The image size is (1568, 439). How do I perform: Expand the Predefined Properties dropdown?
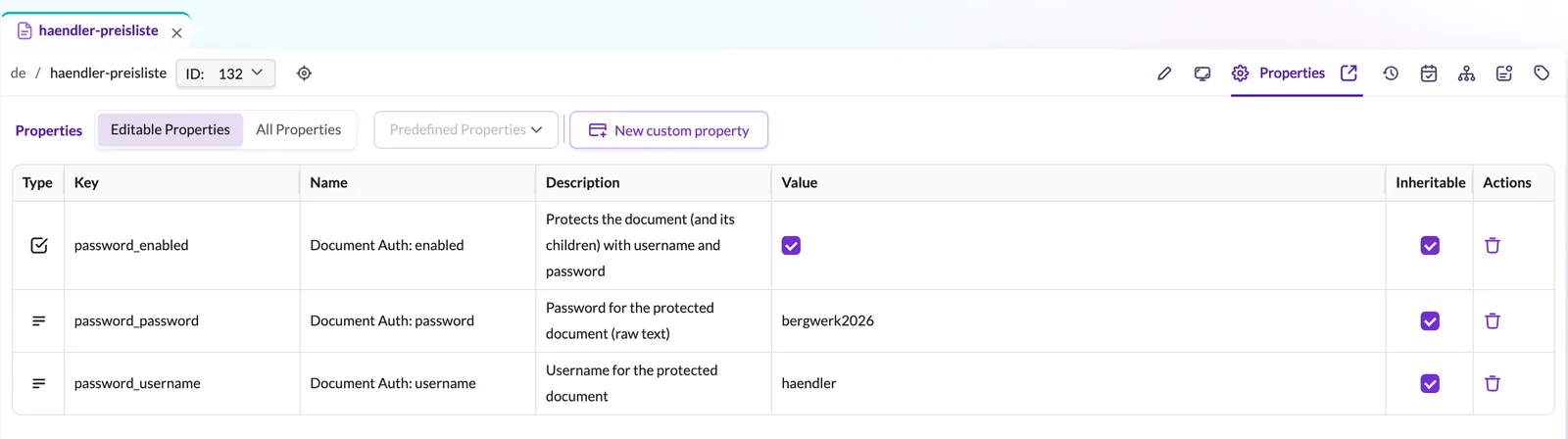466,129
